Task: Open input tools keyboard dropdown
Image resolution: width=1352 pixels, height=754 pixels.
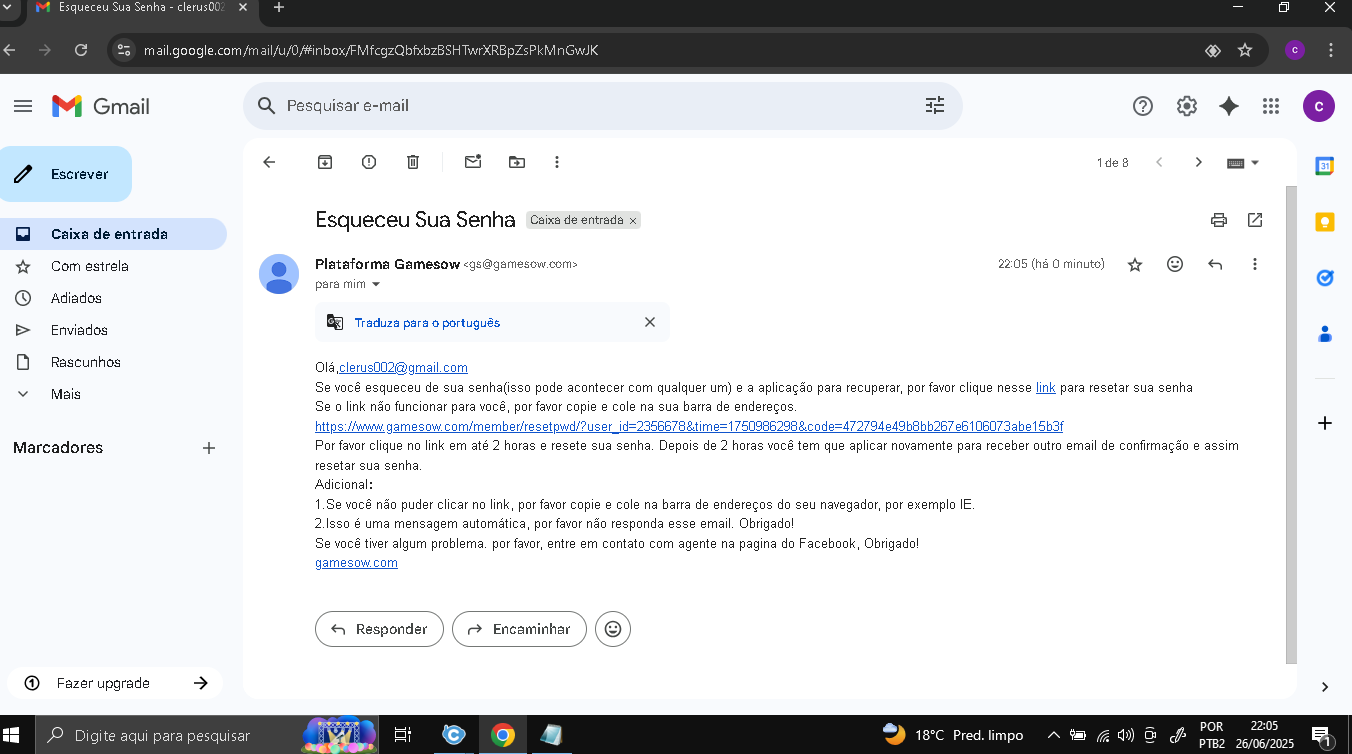Action: (x=1243, y=163)
